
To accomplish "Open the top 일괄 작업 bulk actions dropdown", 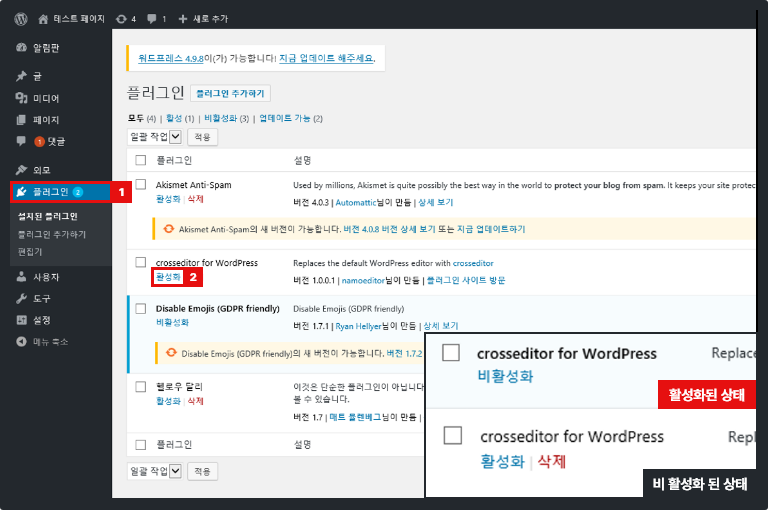I will [155, 137].
